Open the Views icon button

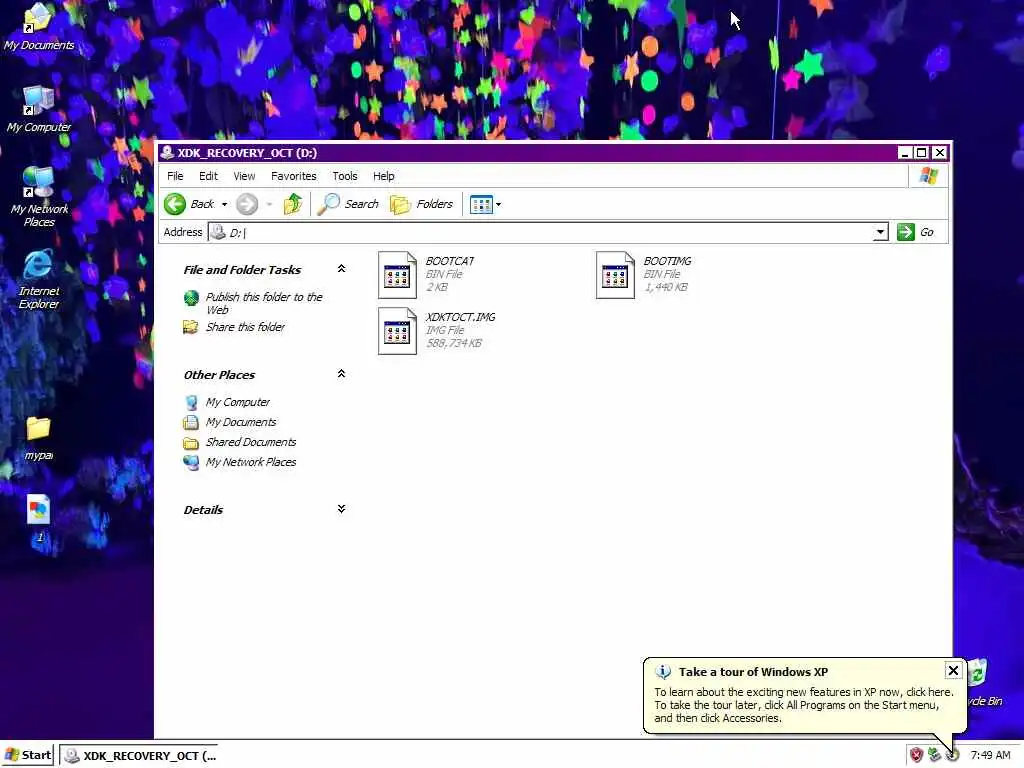[x=481, y=204]
